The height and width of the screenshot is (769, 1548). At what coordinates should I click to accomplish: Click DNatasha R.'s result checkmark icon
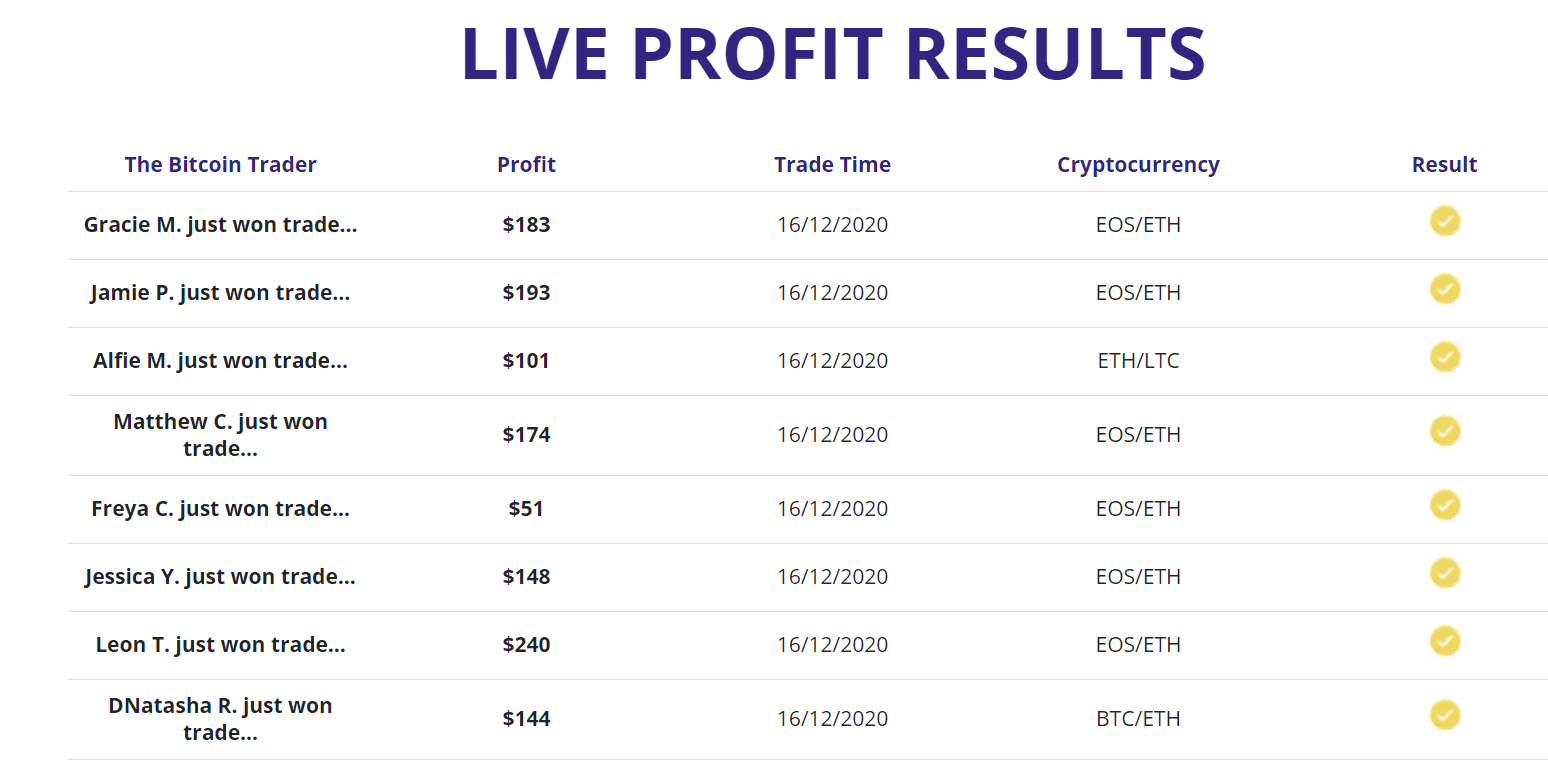1444,714
